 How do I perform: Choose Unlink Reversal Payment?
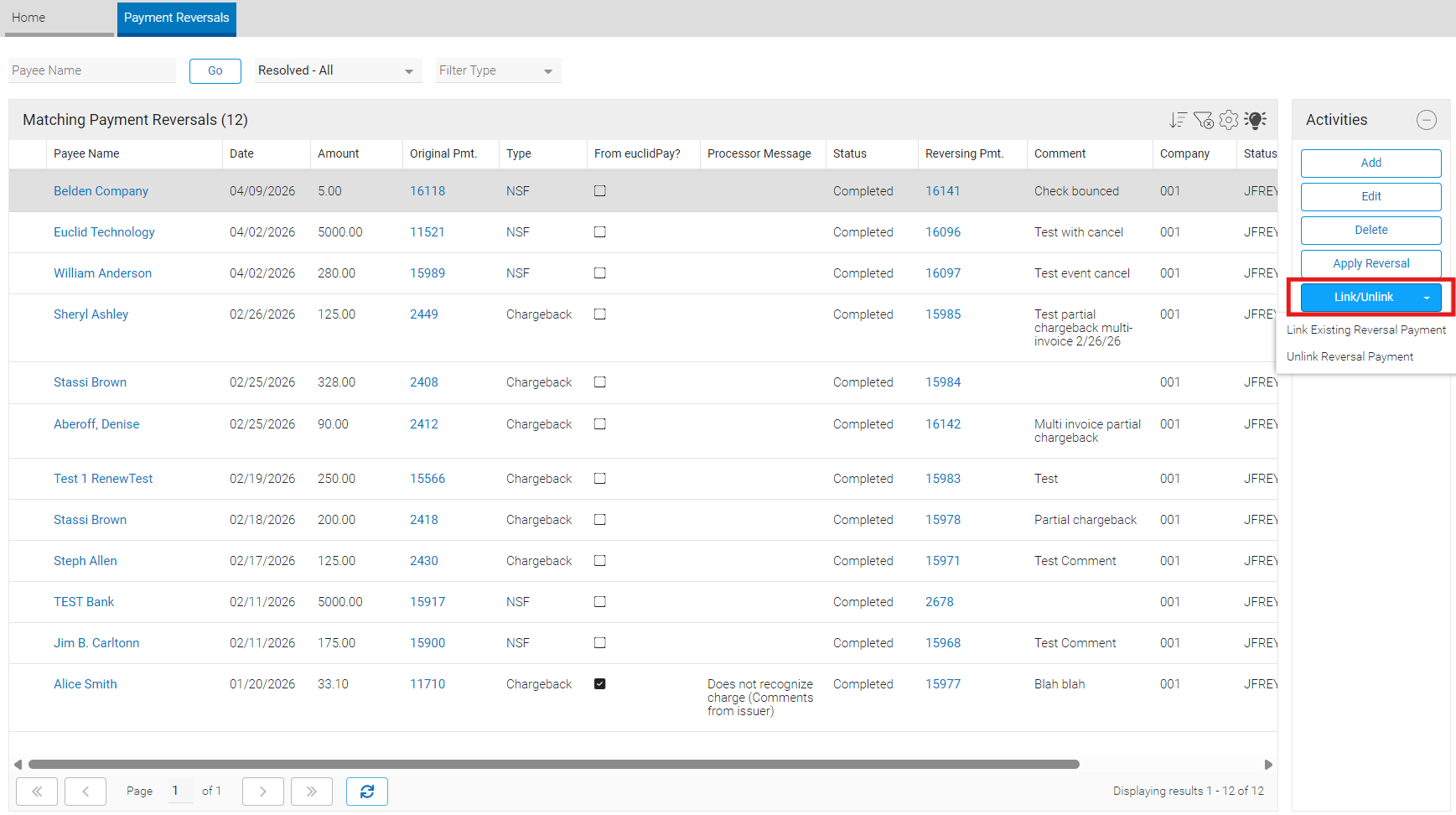click(1350, 357)
